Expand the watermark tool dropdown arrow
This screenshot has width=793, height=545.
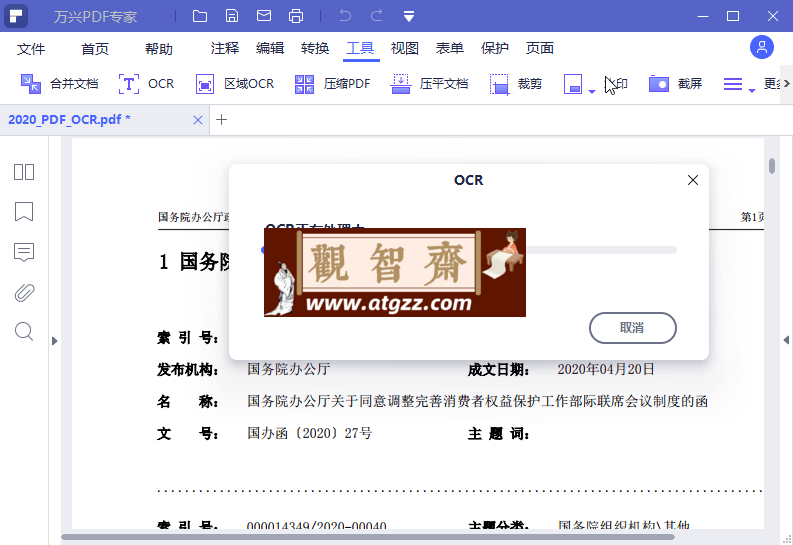[592, 91]
